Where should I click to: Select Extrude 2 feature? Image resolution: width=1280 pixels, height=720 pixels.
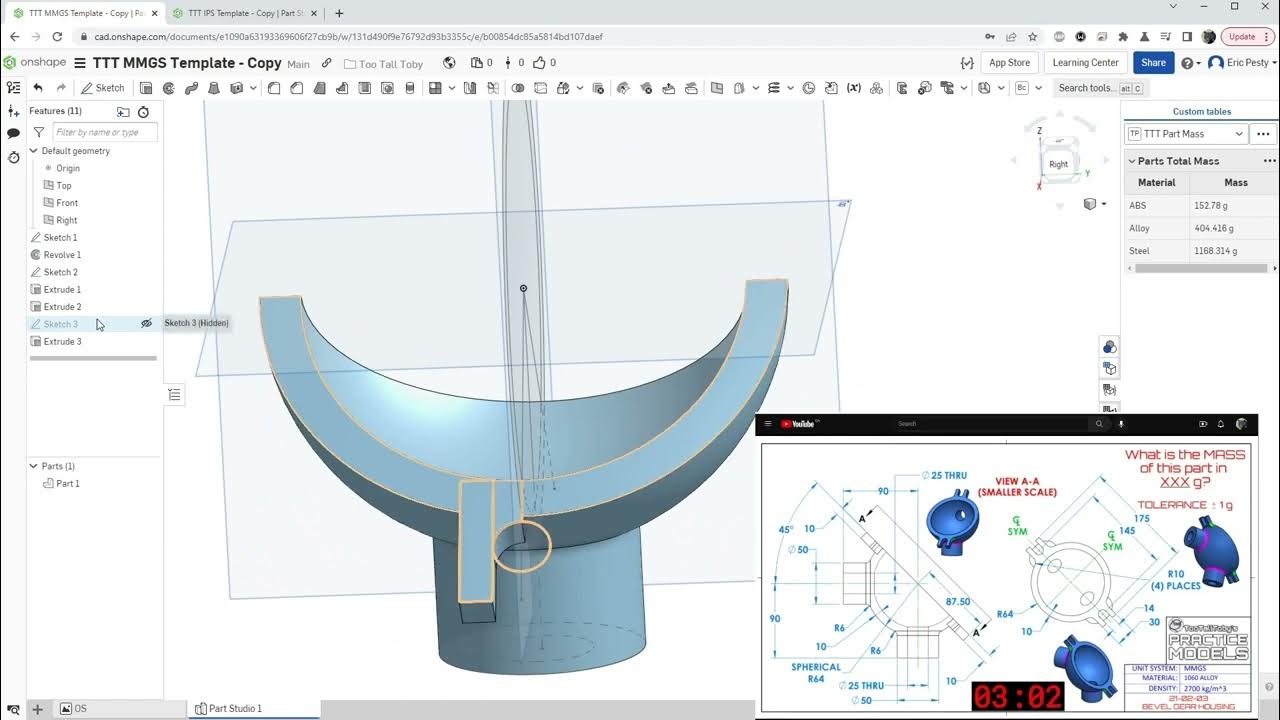(62, 307)
